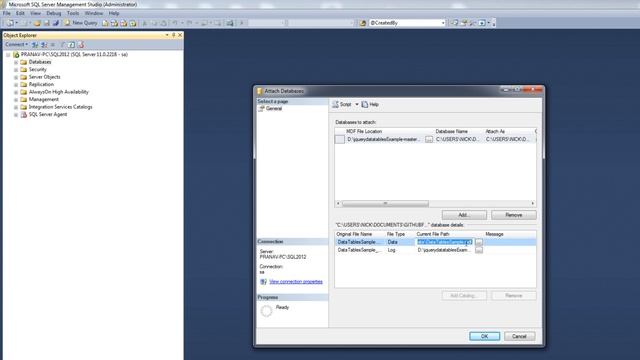The width and height of the screenshot is (640, 360).
Task: Open the Debug menu
Action: tap(53, 13)
